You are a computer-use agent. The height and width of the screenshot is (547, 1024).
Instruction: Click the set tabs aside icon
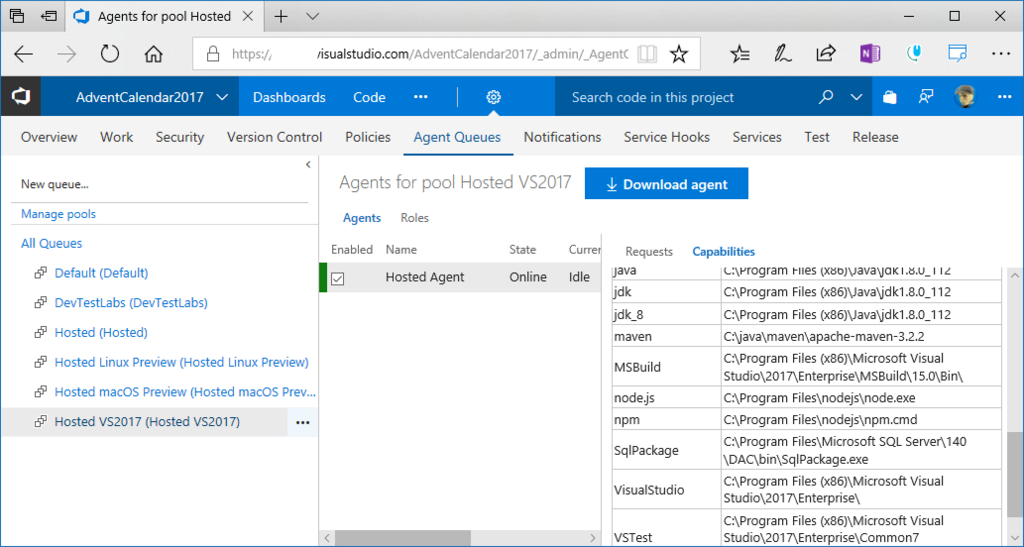48,16
